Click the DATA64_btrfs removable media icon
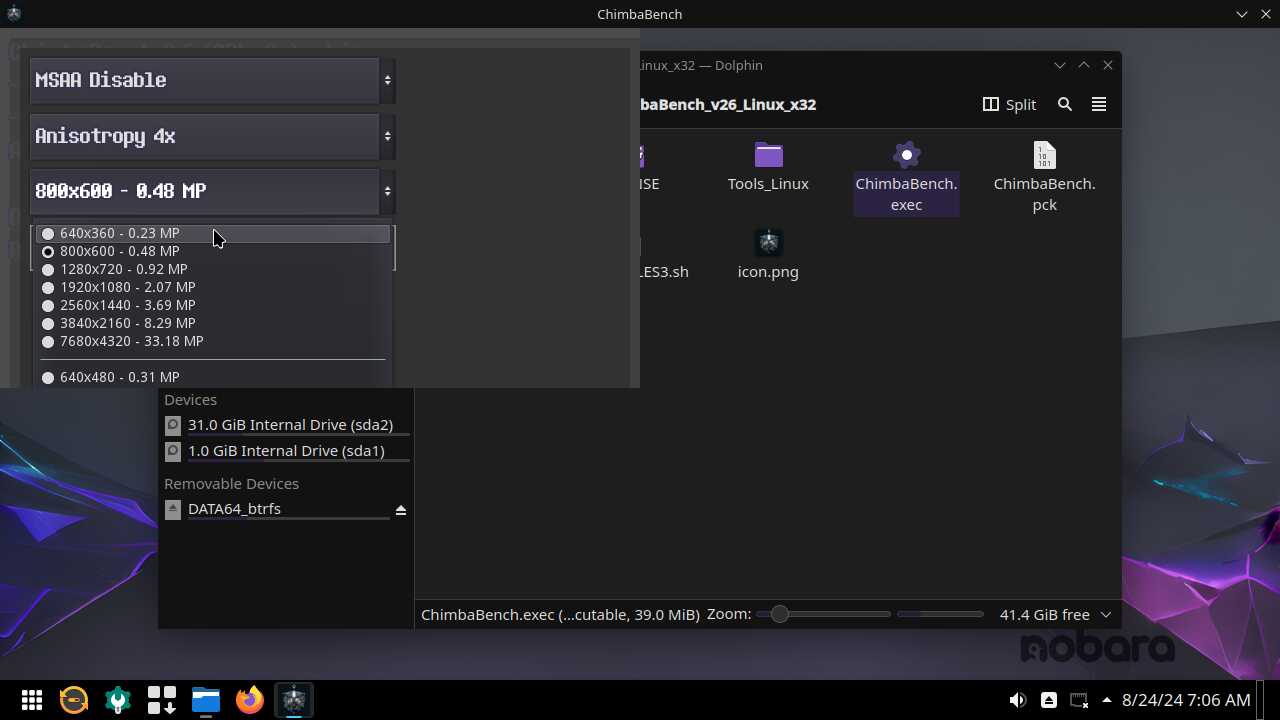This screenshot has width=1280, height=720. [x=173, y=509]
